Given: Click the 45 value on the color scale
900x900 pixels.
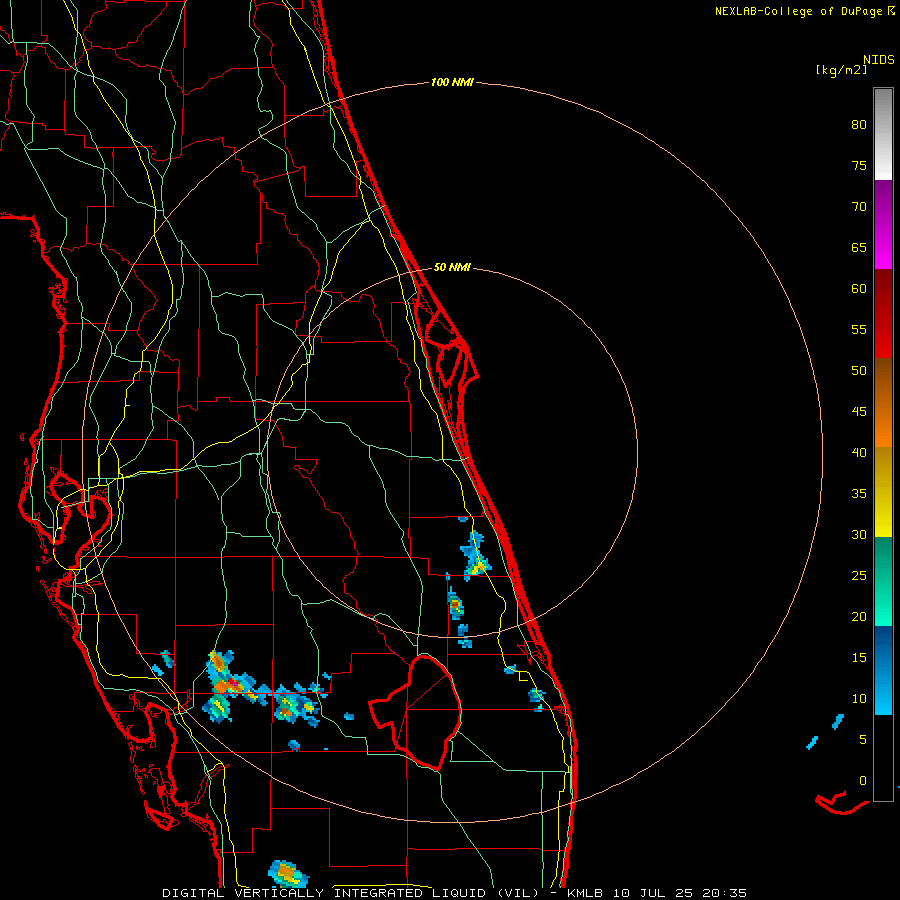Looking at the screenshot, I should [859, 412].
